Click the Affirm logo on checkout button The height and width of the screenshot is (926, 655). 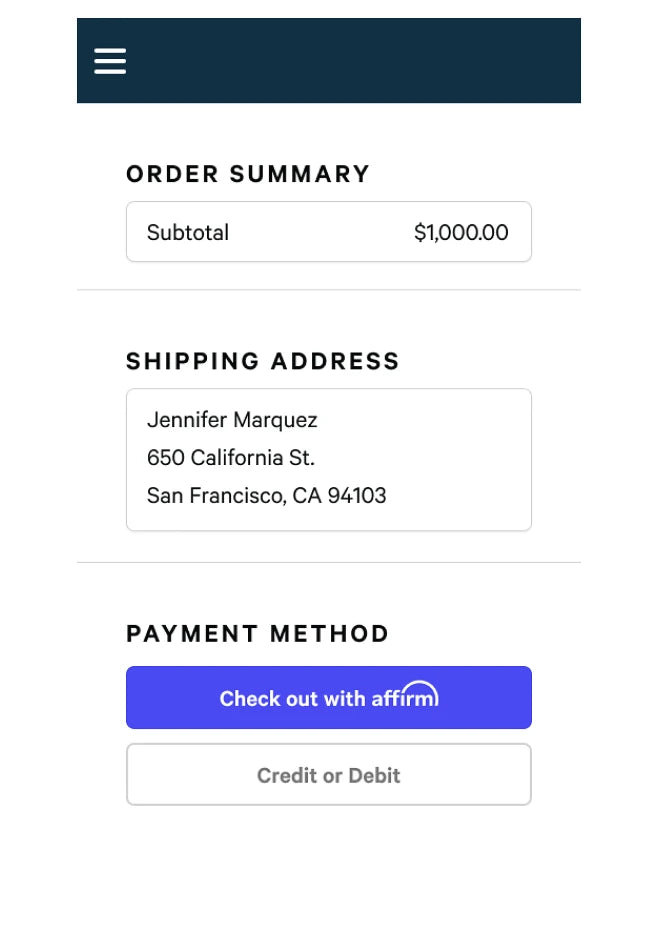[405, 696]
